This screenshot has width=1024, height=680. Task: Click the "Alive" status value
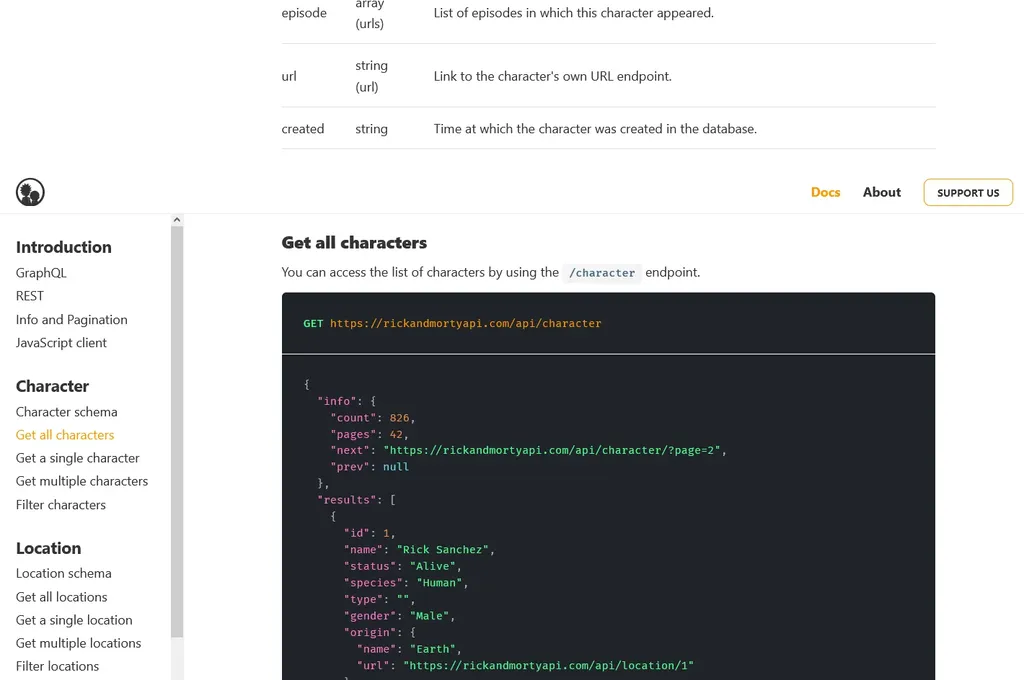[x=433, y=566]
